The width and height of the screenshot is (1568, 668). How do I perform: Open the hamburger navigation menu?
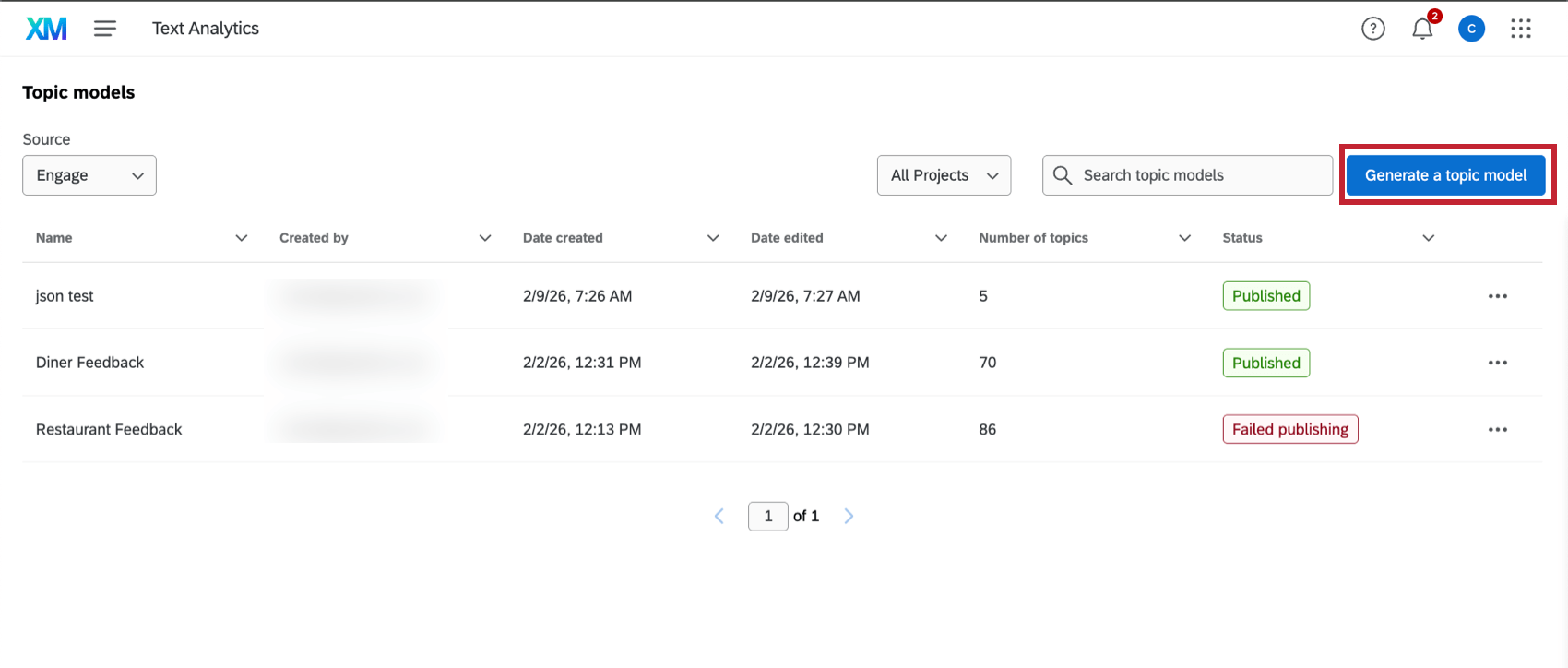[105, 29]
